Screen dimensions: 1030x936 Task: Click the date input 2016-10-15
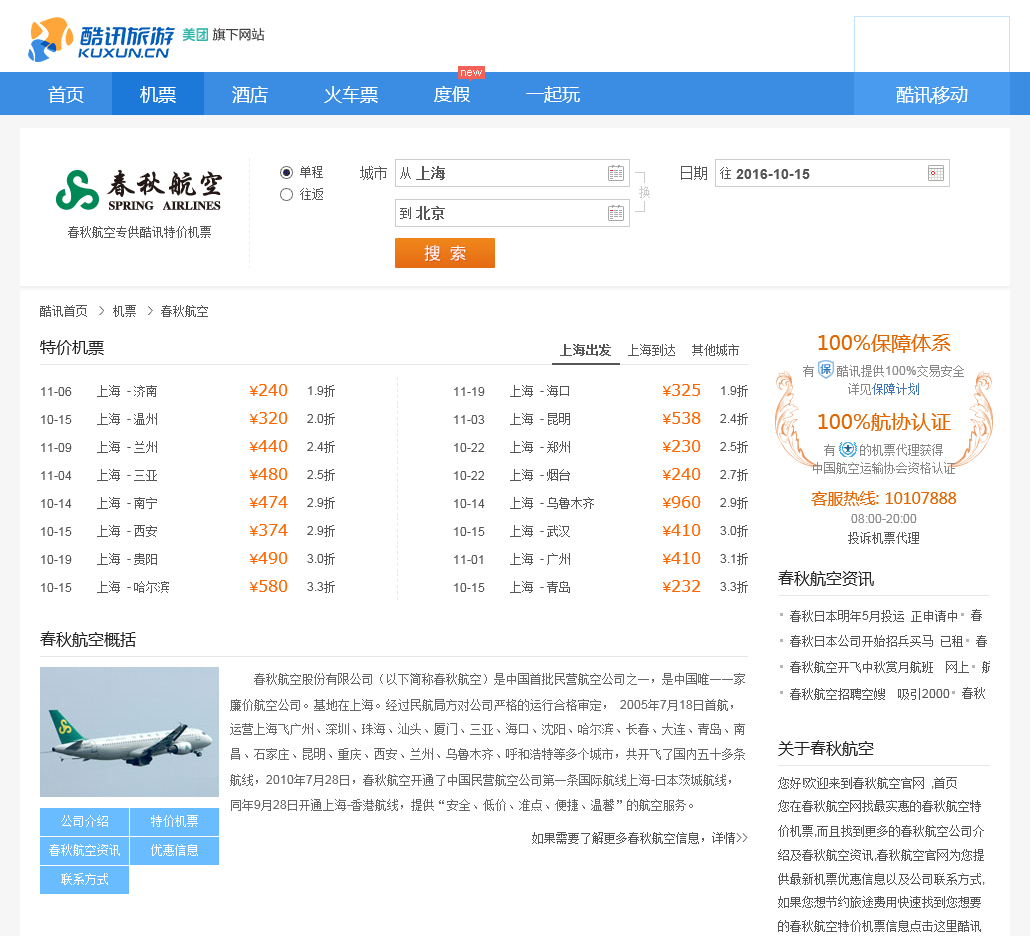(832, 173)
